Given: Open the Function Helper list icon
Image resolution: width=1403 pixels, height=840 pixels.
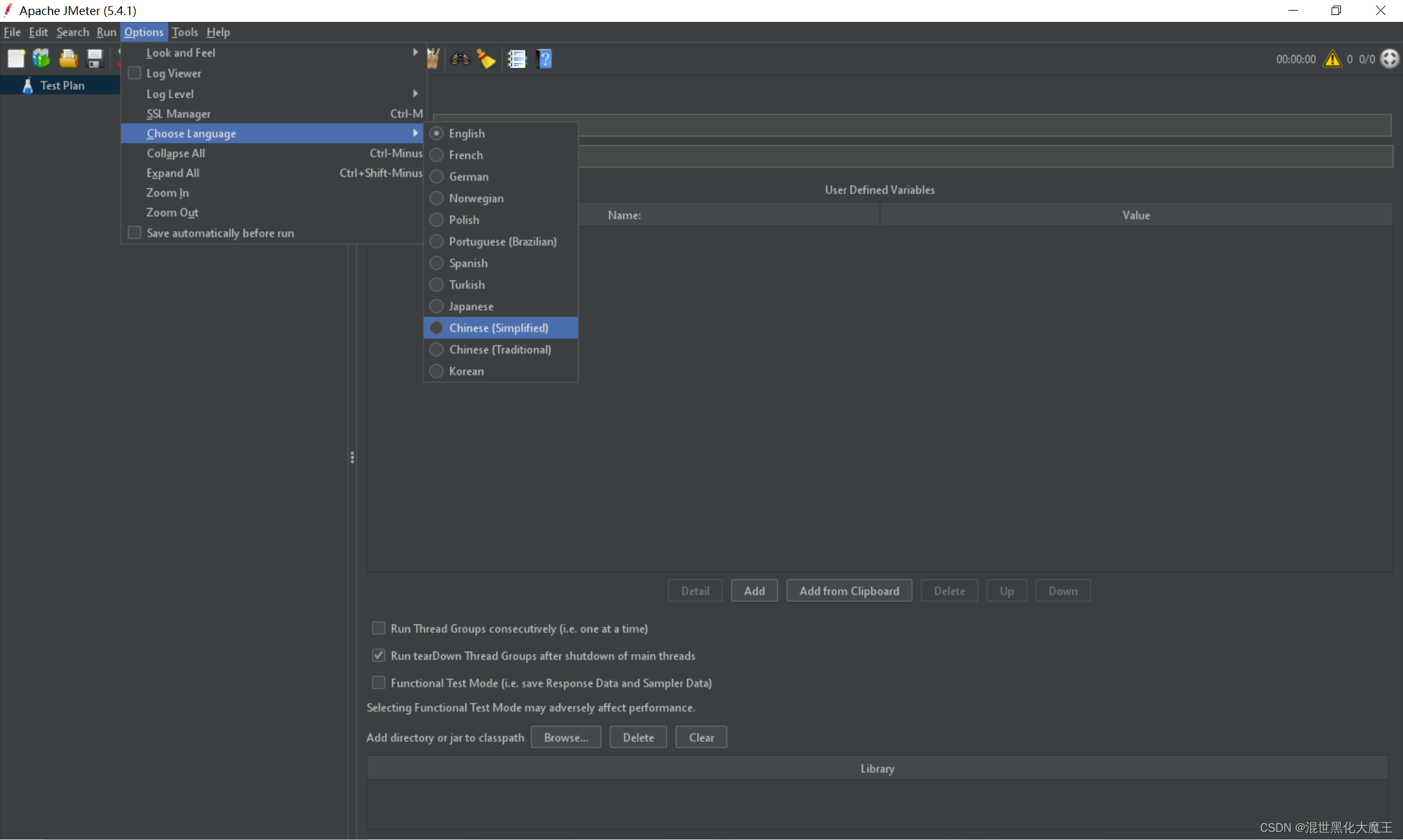Looking at the screenshot, I should [517, 59].
